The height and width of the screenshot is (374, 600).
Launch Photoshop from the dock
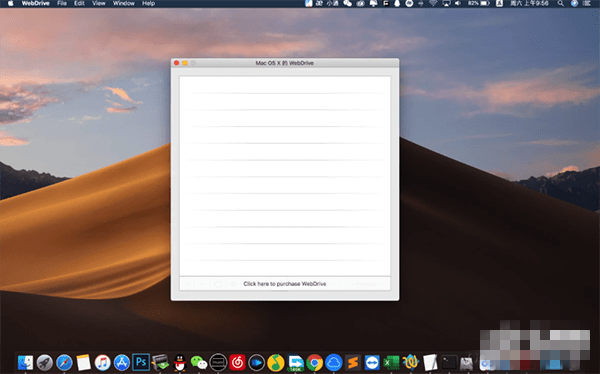click(141, 362)
